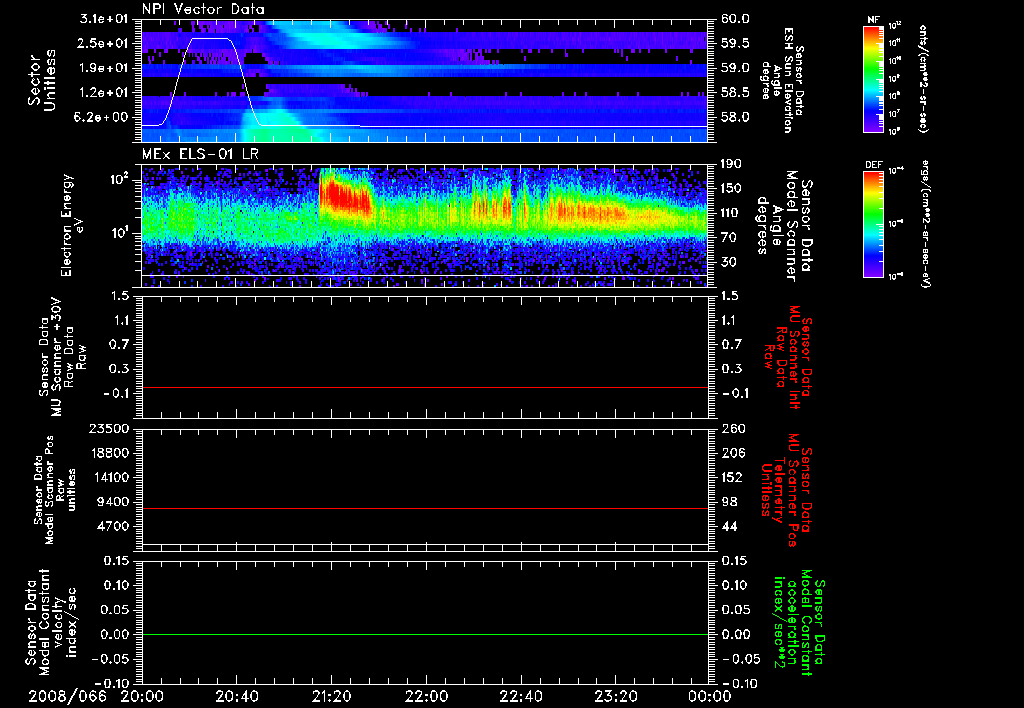Image resolution: width=1024 pixels, height=708 pixels.
Task: Click the 23:20 time tick label
Action: 615,695
